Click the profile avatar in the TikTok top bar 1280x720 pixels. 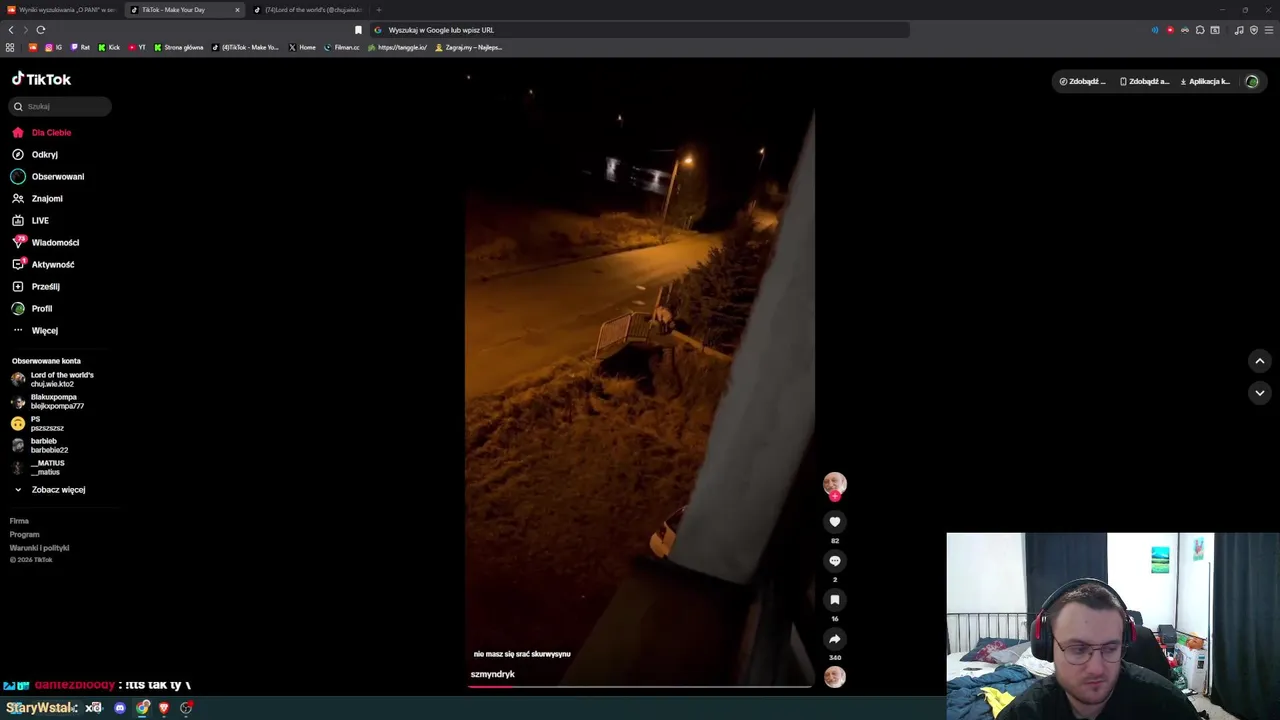(x=1252, y=82)
